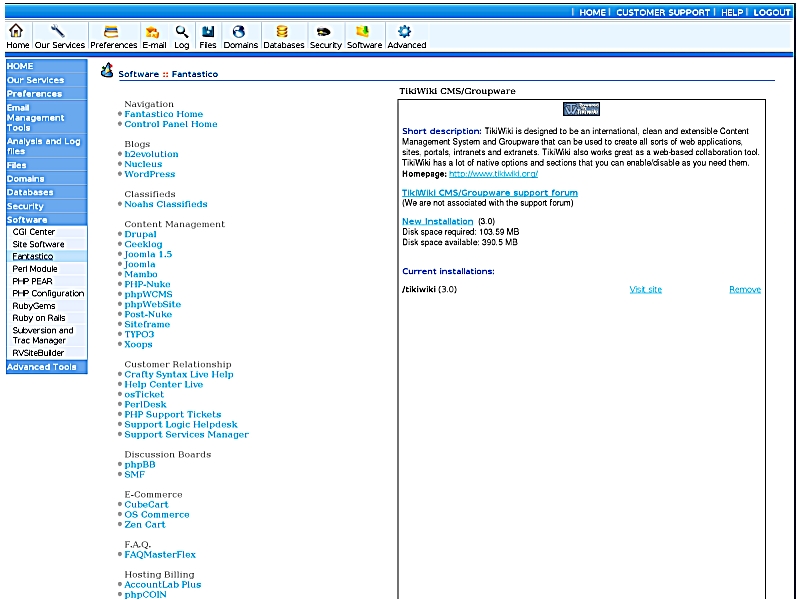Remove the /tikiwiki installation
The width and height of the screenshot is (800, 600).
click(x=745, y=290)
